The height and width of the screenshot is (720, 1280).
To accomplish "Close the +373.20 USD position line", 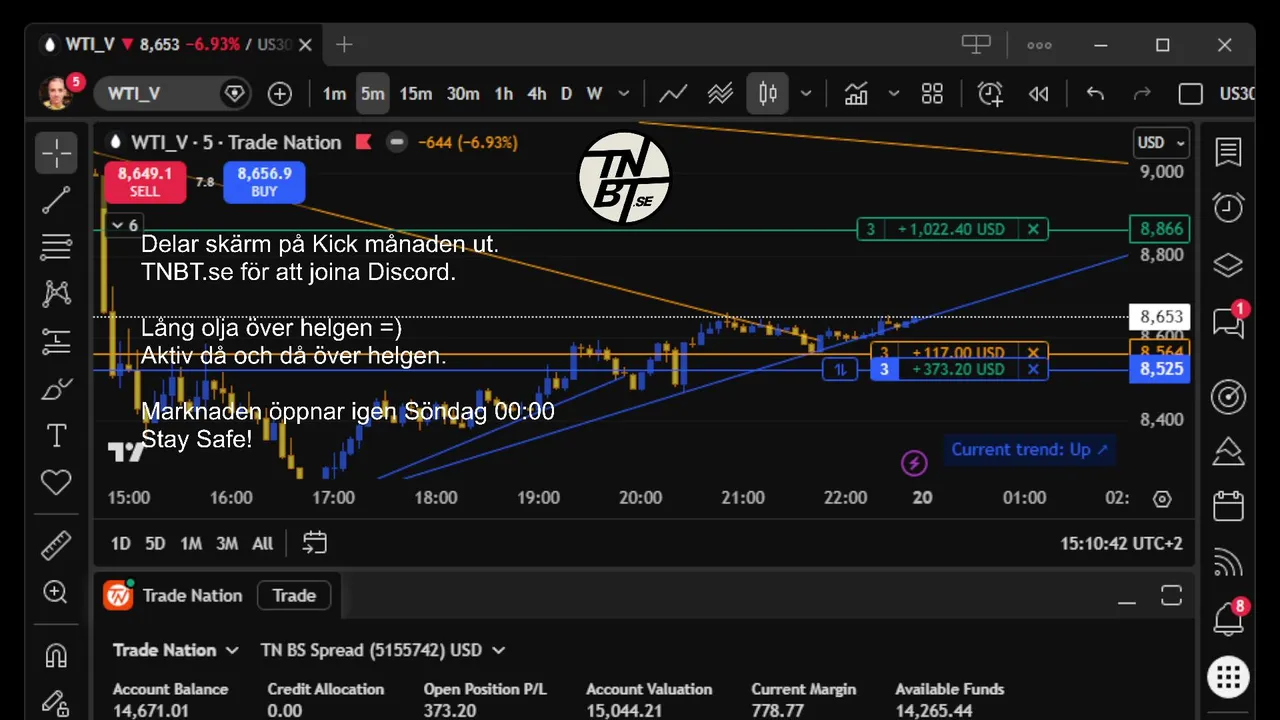I will 1033,370.
